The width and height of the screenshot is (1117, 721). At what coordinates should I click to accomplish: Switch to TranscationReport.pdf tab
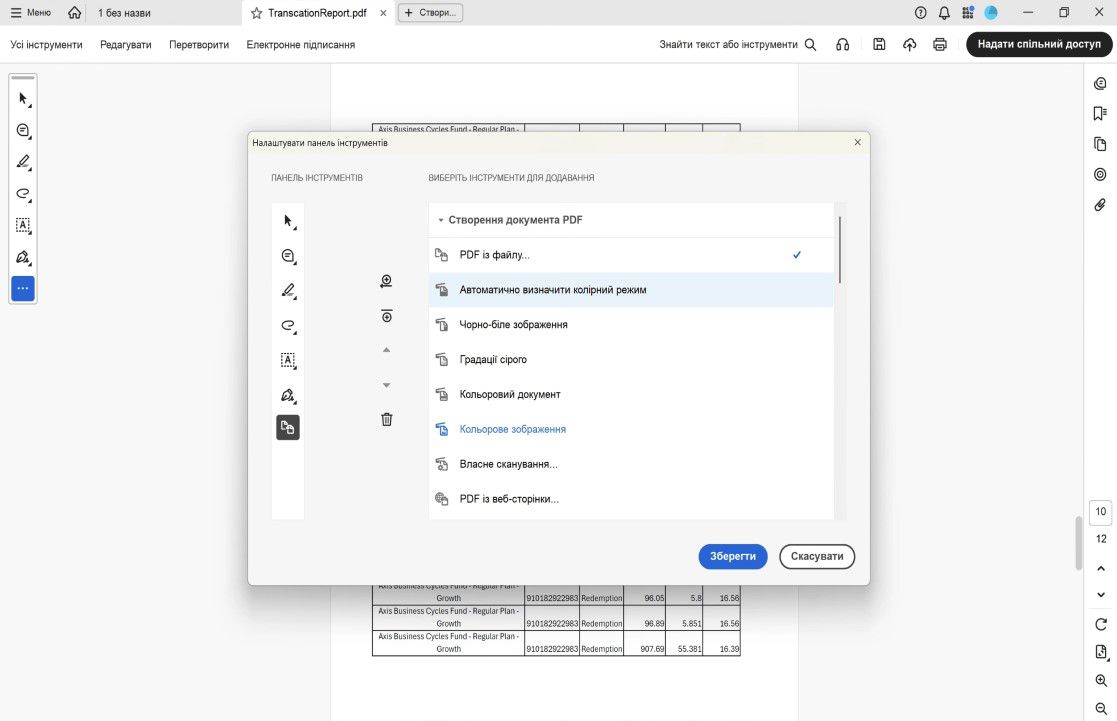[x=317, y=13]
